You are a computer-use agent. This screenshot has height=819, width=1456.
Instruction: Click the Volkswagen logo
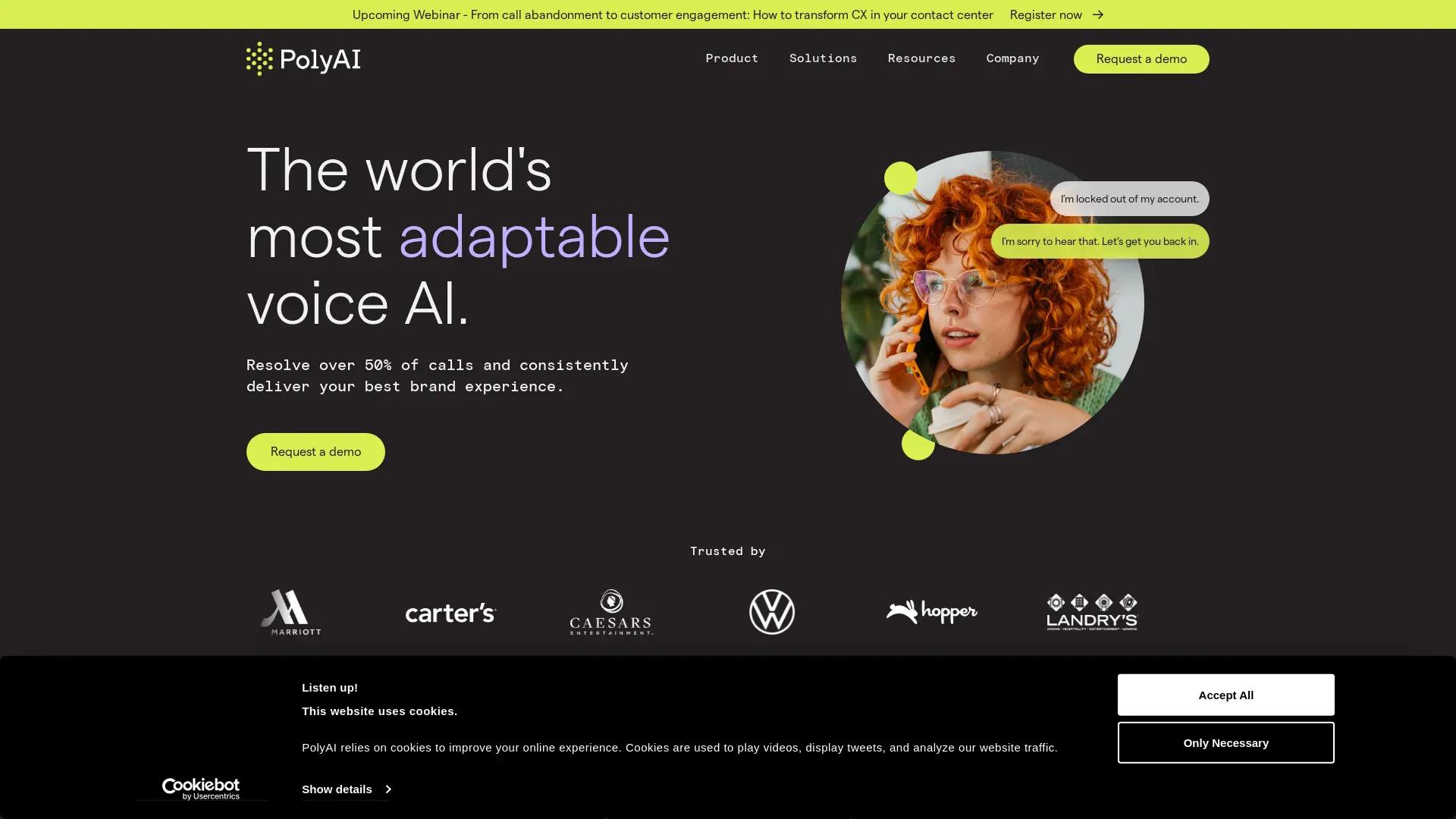point(771,612)
